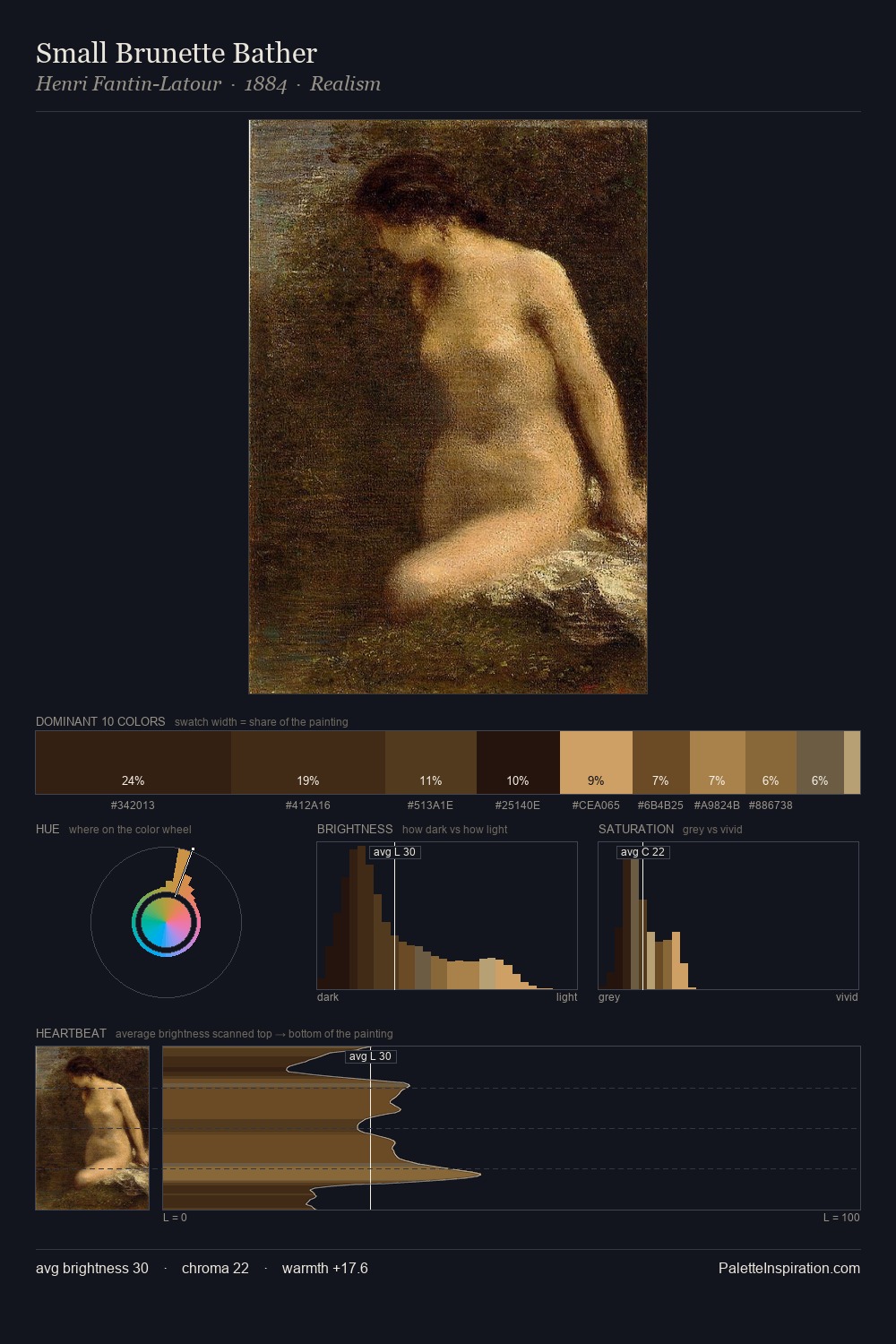This screenshot has width=896, height=1344.
Task: Click the 'dark' axis label
Action: (328, 997)
